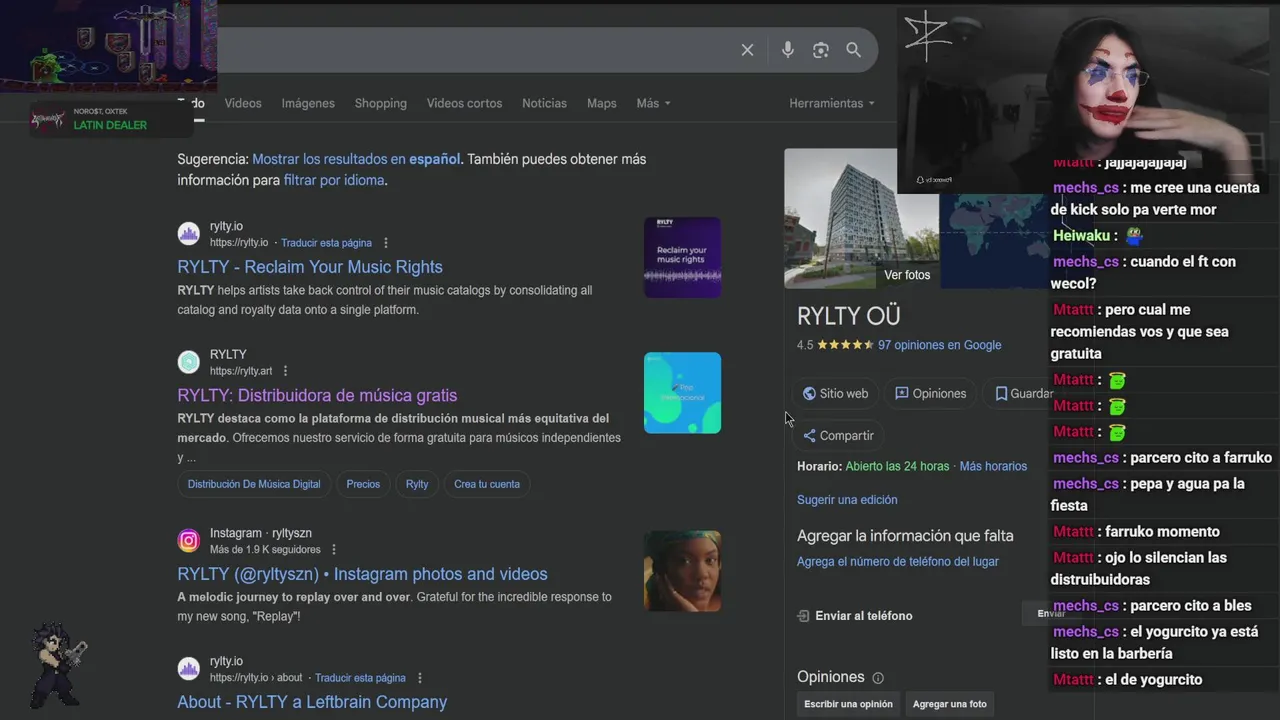Click rylty.art result thumbnail image
This screenshot has height=720, width=1280.
(682, 393)
